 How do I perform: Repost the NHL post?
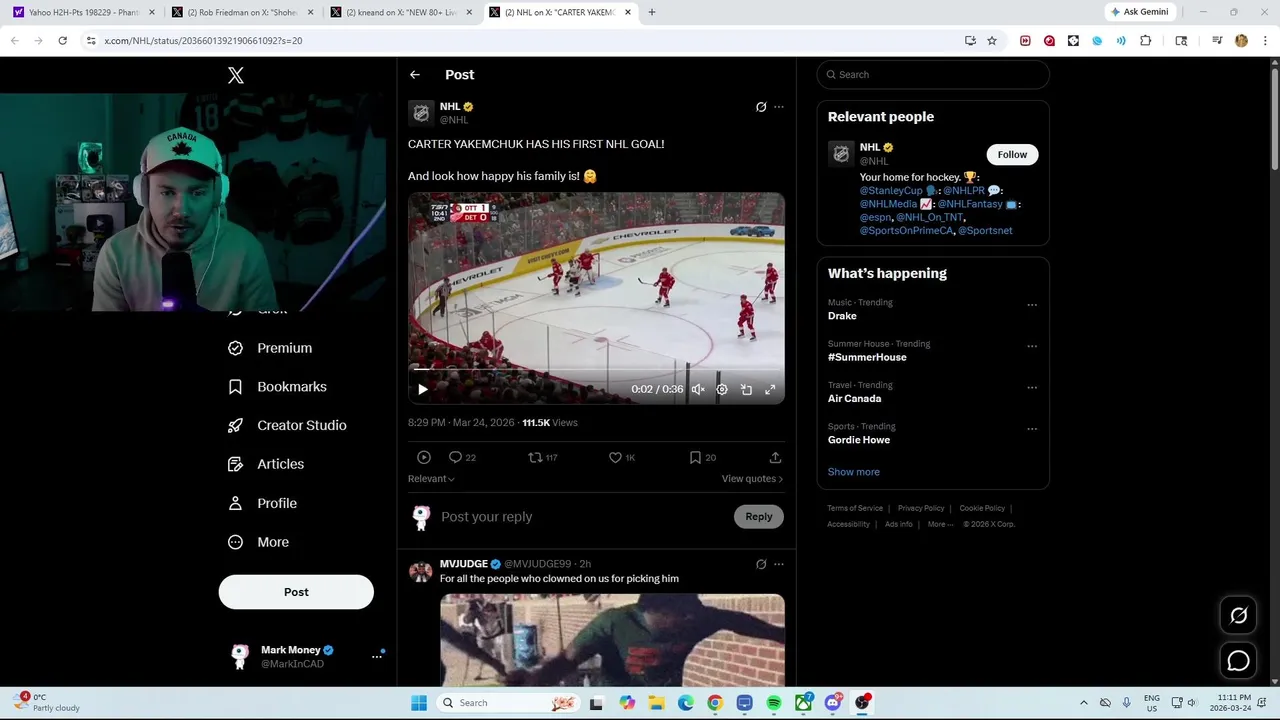(543, 457)
